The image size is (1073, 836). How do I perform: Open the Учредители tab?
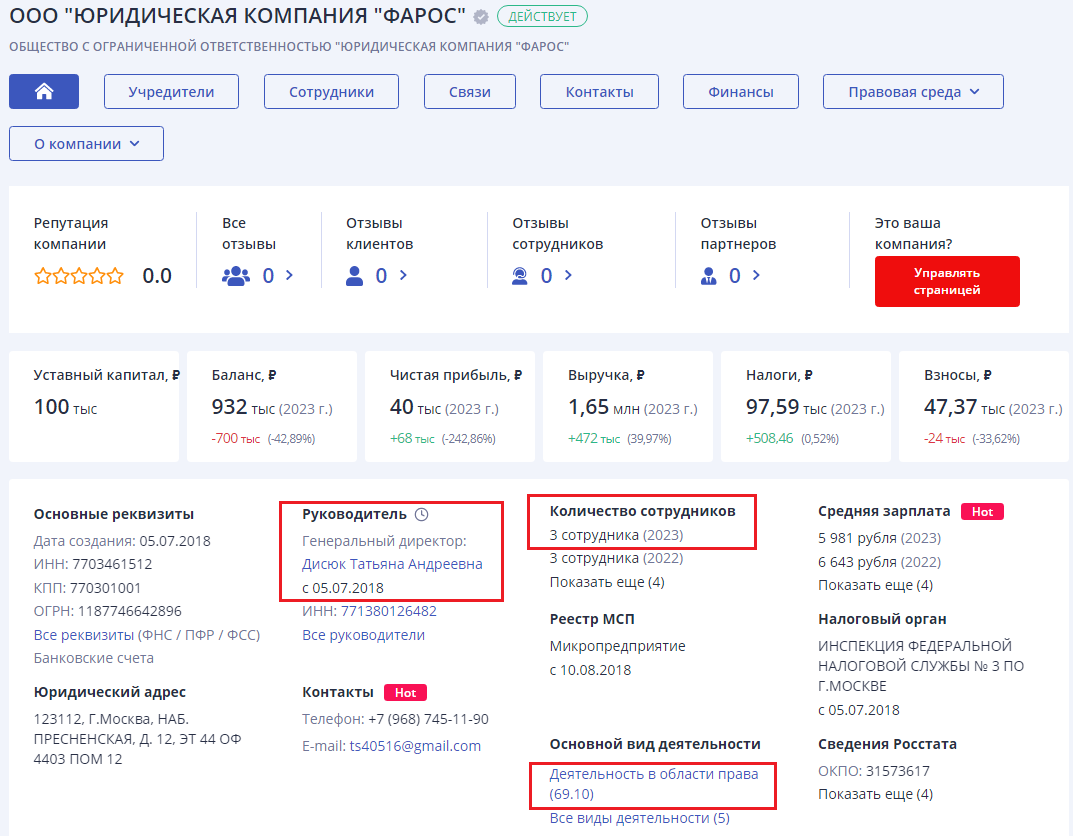click(171, 92)
